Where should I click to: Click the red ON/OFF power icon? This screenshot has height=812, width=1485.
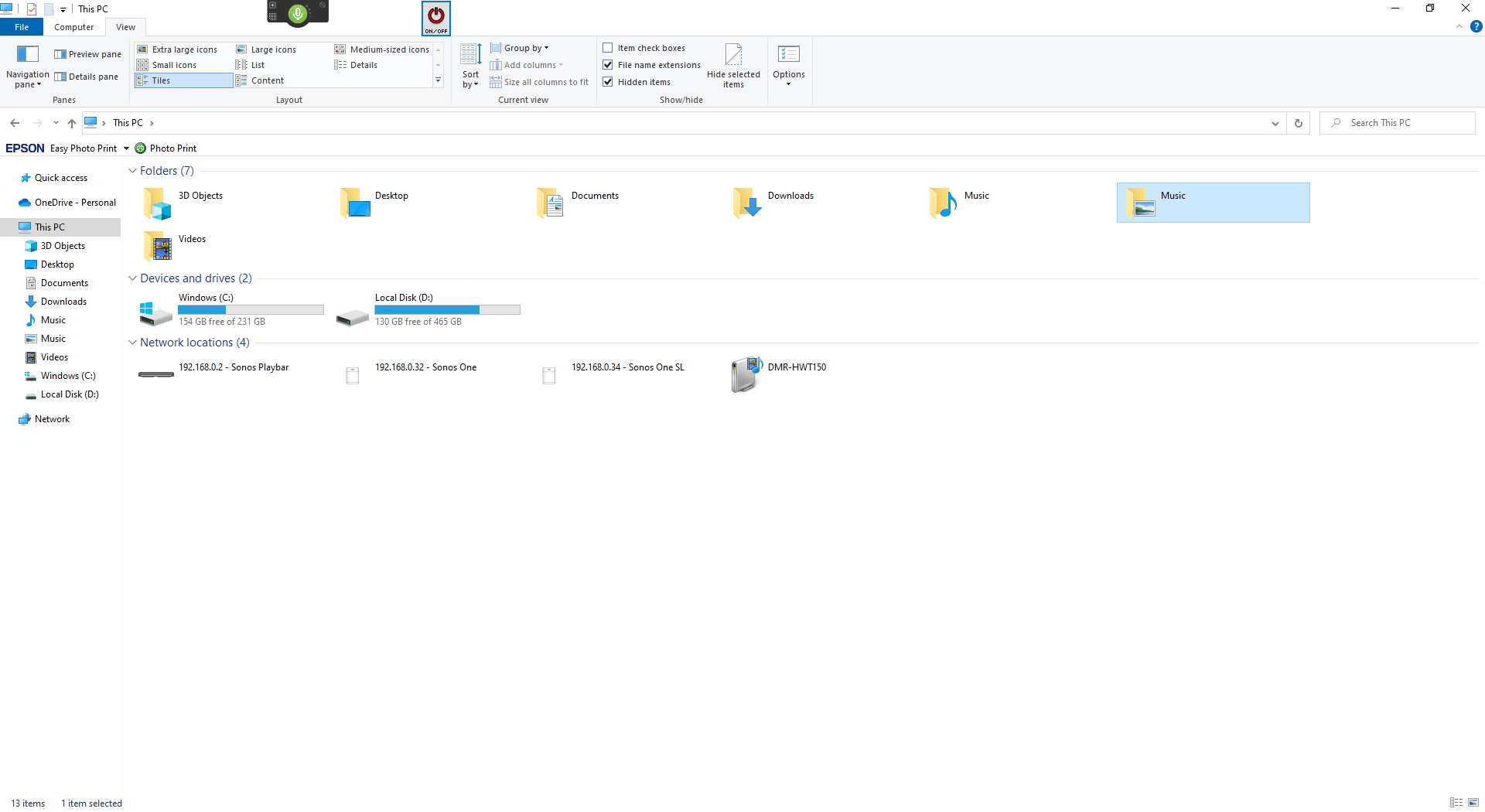[x=436, y=18]
